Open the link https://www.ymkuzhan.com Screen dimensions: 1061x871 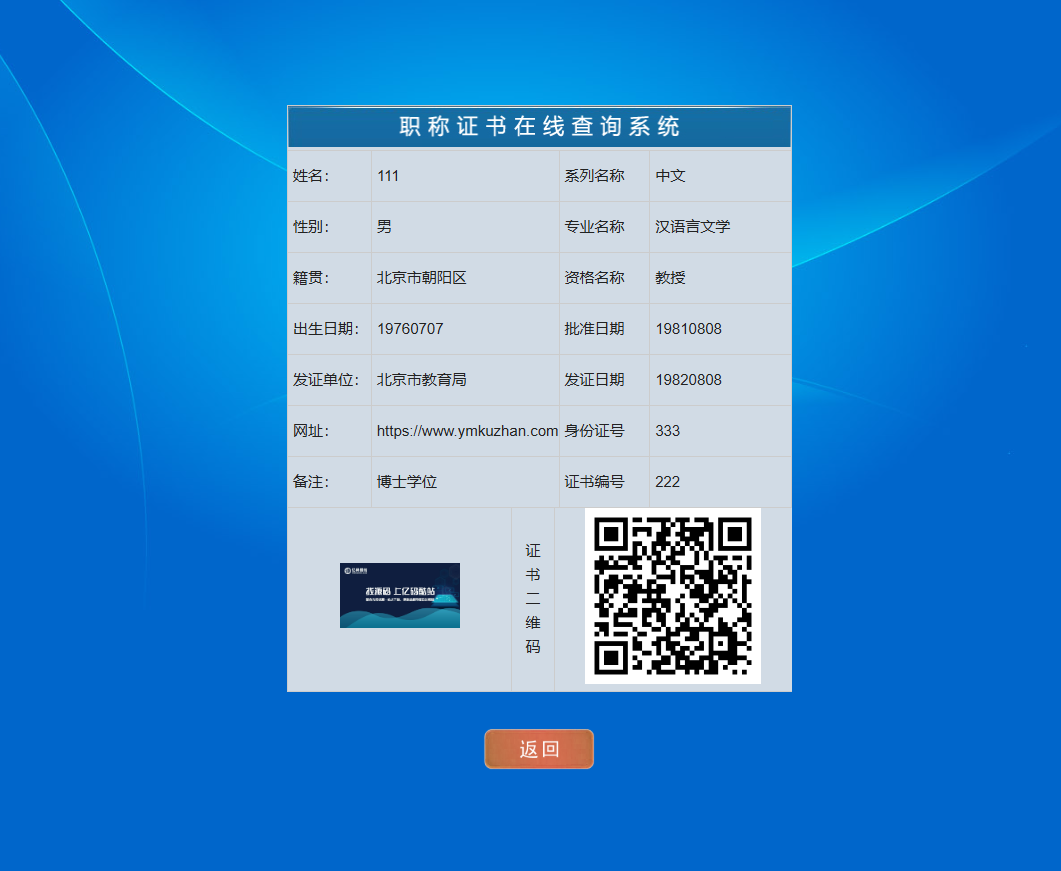(464, 431)
